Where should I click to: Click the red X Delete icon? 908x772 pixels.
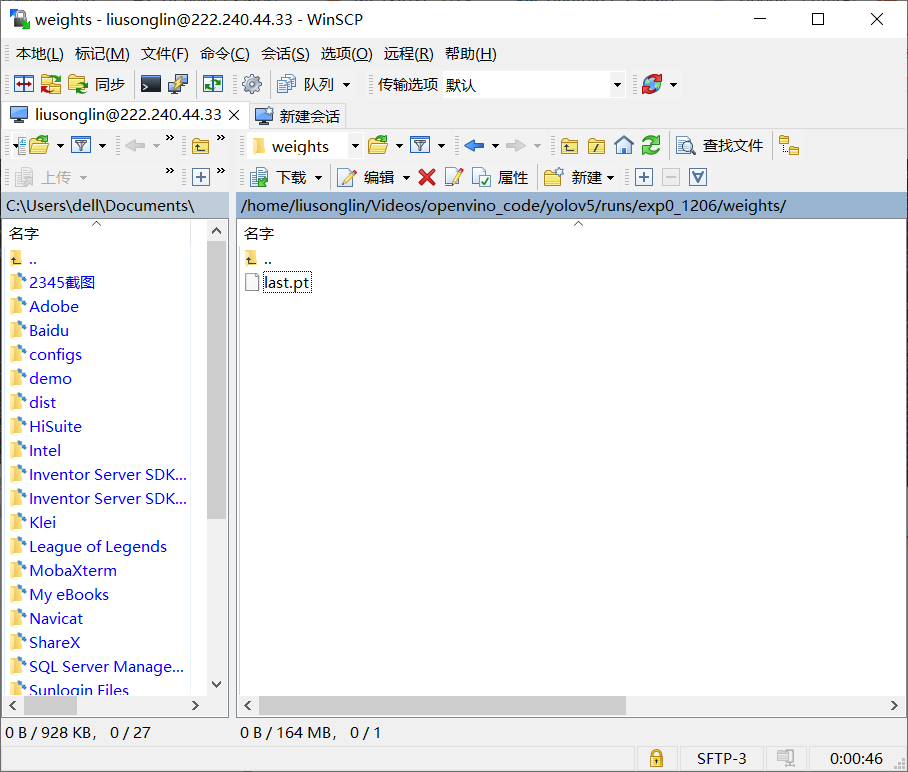coord(427,177)
